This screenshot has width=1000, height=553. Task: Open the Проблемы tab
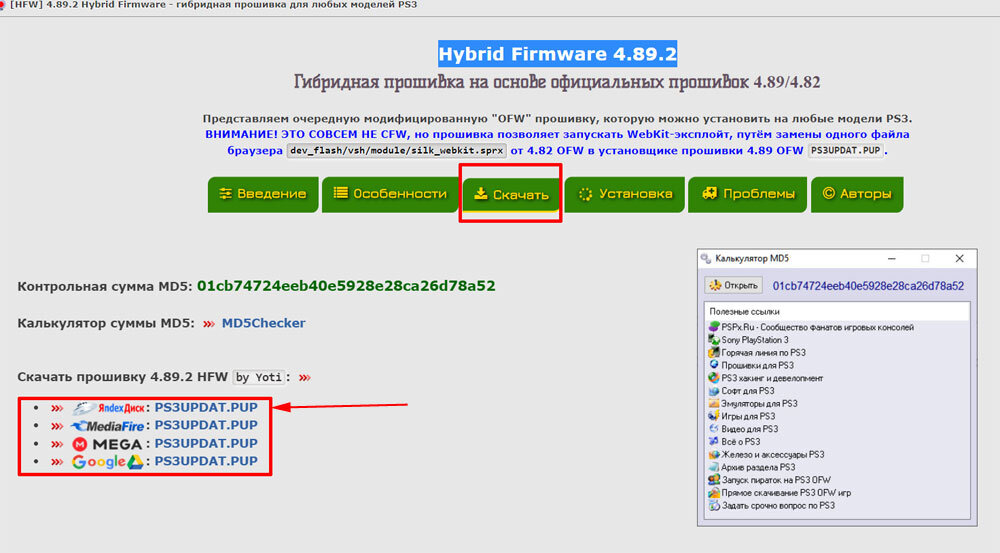coord(747,194)
